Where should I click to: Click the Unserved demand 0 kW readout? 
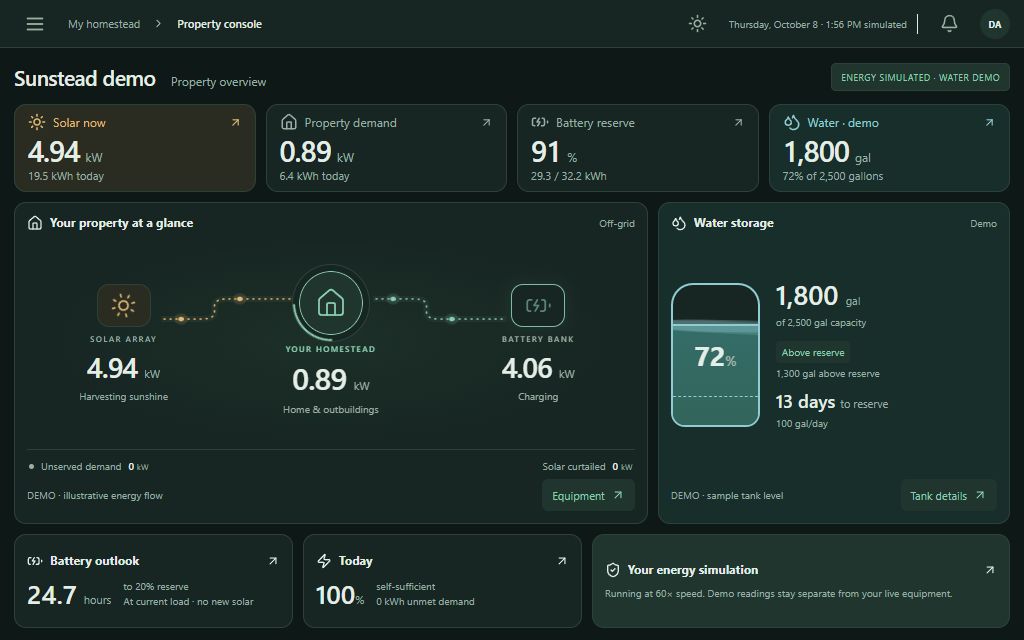pos(88,467)
